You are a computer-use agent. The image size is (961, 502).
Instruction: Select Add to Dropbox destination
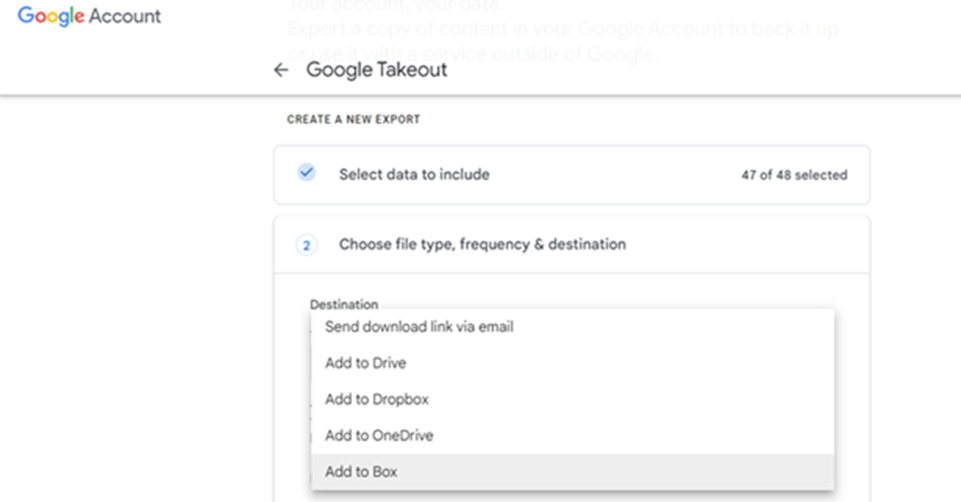[x=572, y=399]
